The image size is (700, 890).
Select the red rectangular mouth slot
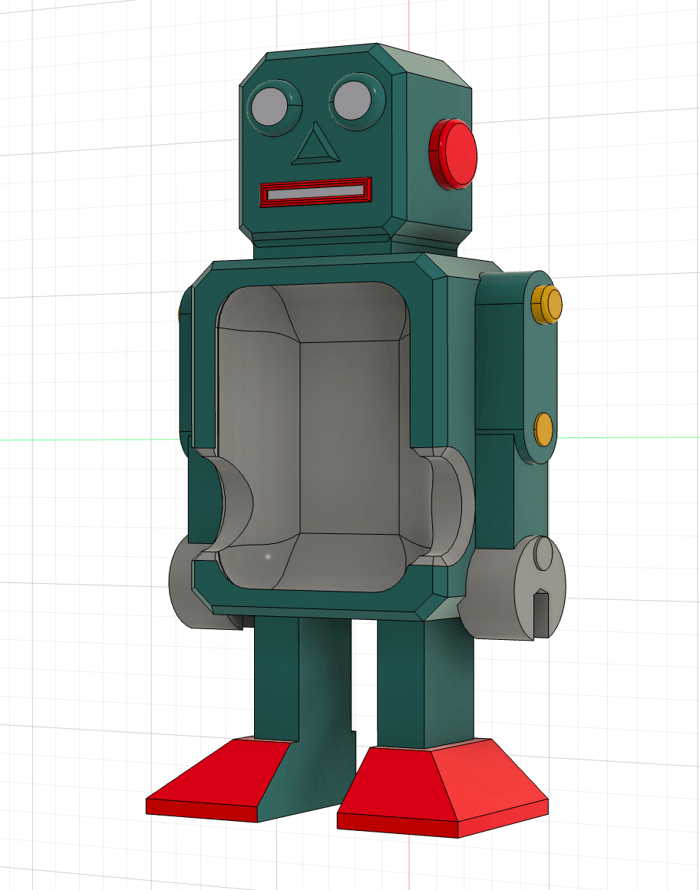(x=316, y=192)
